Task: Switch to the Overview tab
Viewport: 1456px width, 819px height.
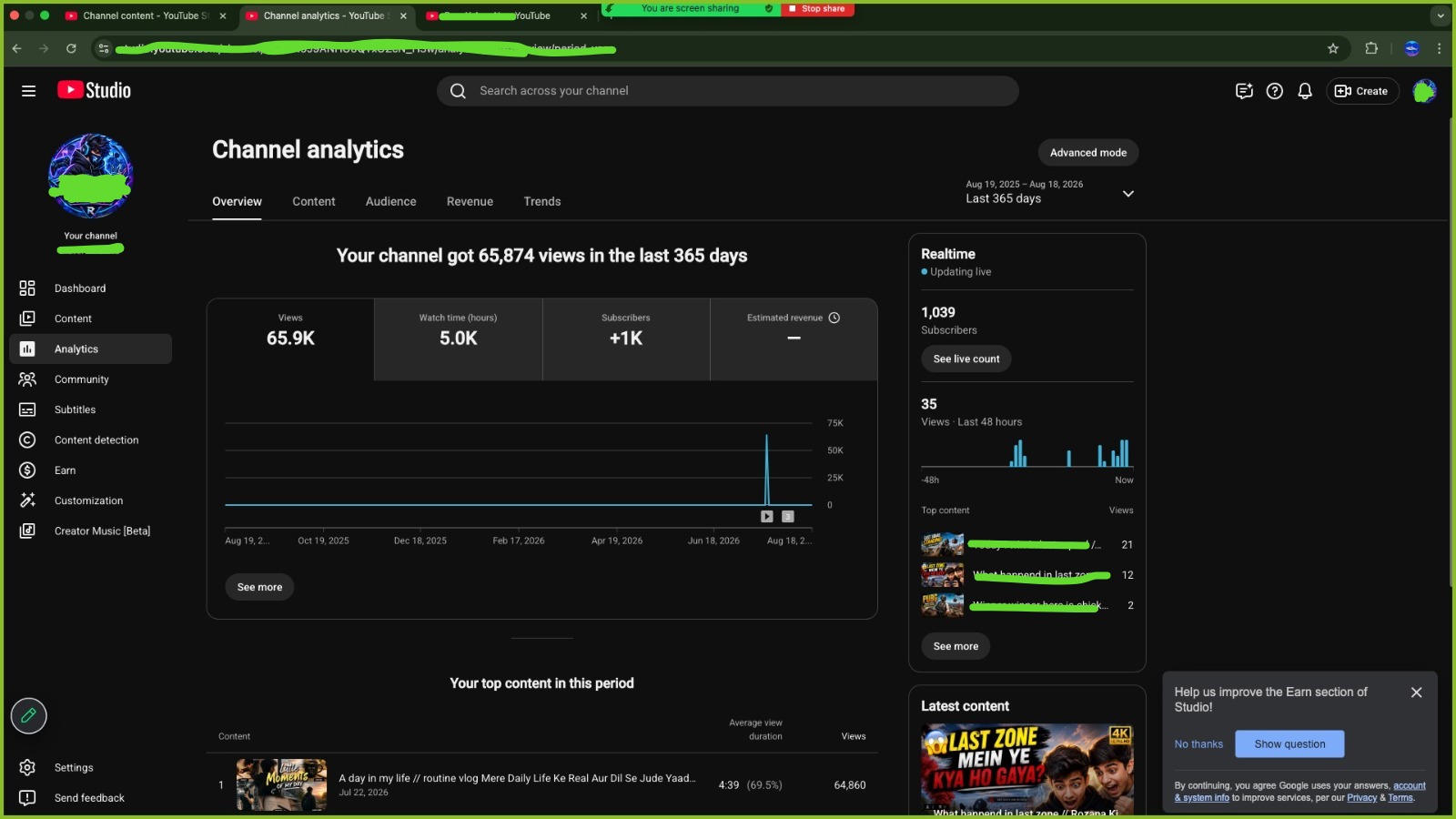Action: point(237,202)
